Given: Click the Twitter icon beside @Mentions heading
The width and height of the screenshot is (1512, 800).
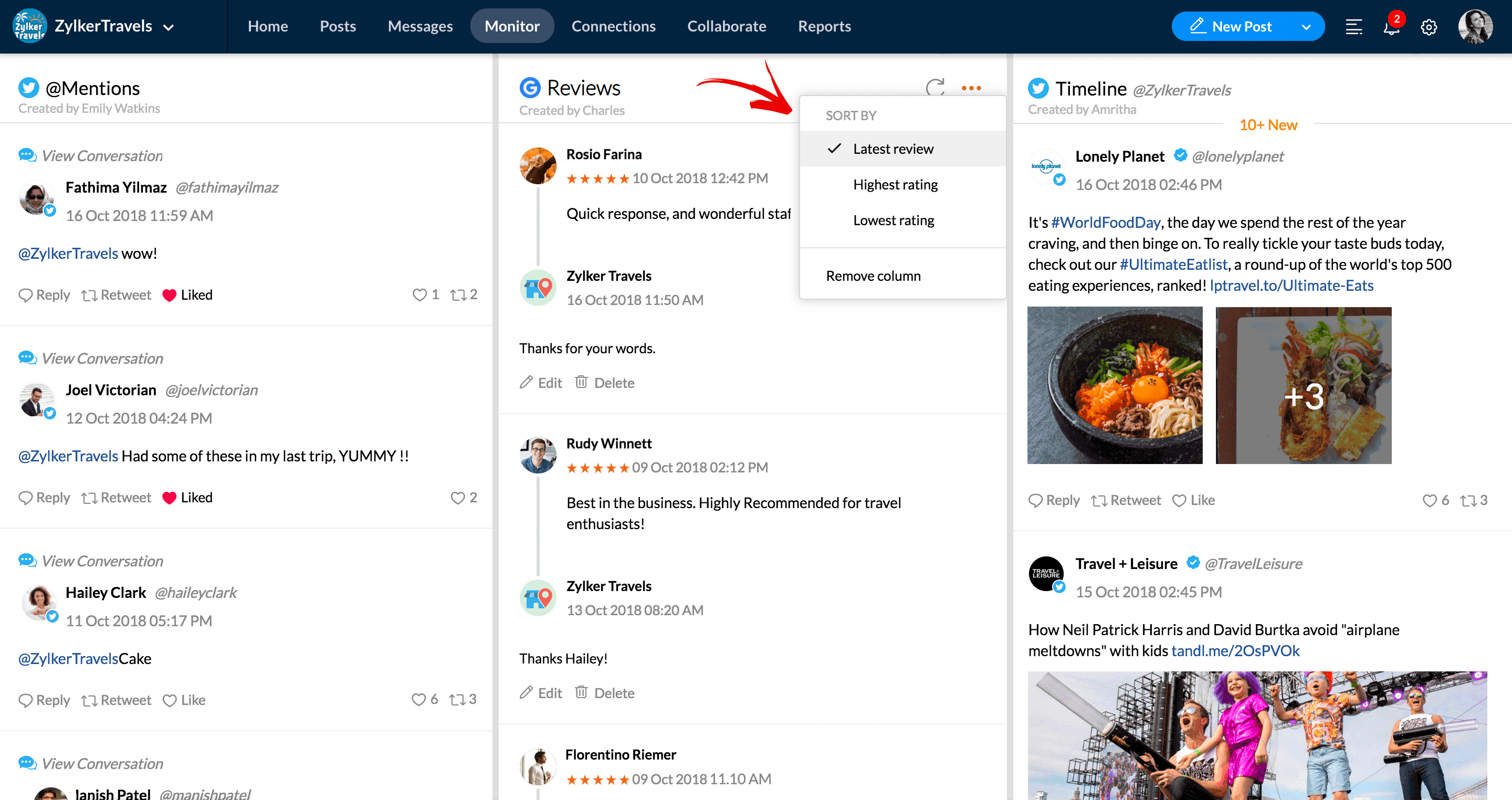Looking at the screenshot, I should (29, 88).
